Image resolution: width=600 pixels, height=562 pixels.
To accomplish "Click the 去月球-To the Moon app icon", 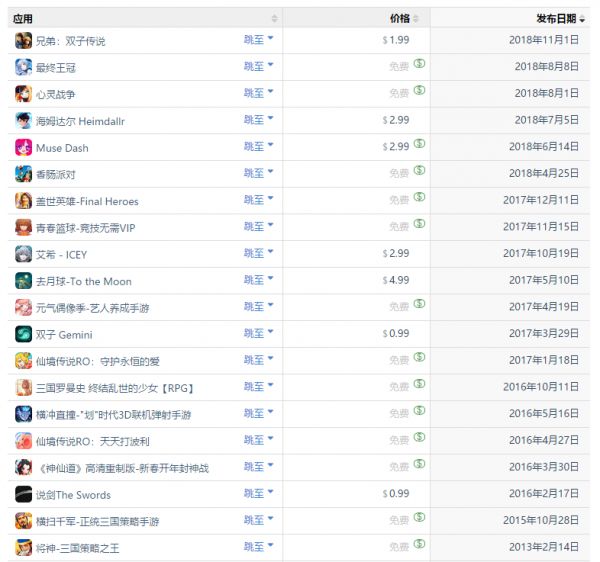I will pyautogui.click(x=23, y=281).
